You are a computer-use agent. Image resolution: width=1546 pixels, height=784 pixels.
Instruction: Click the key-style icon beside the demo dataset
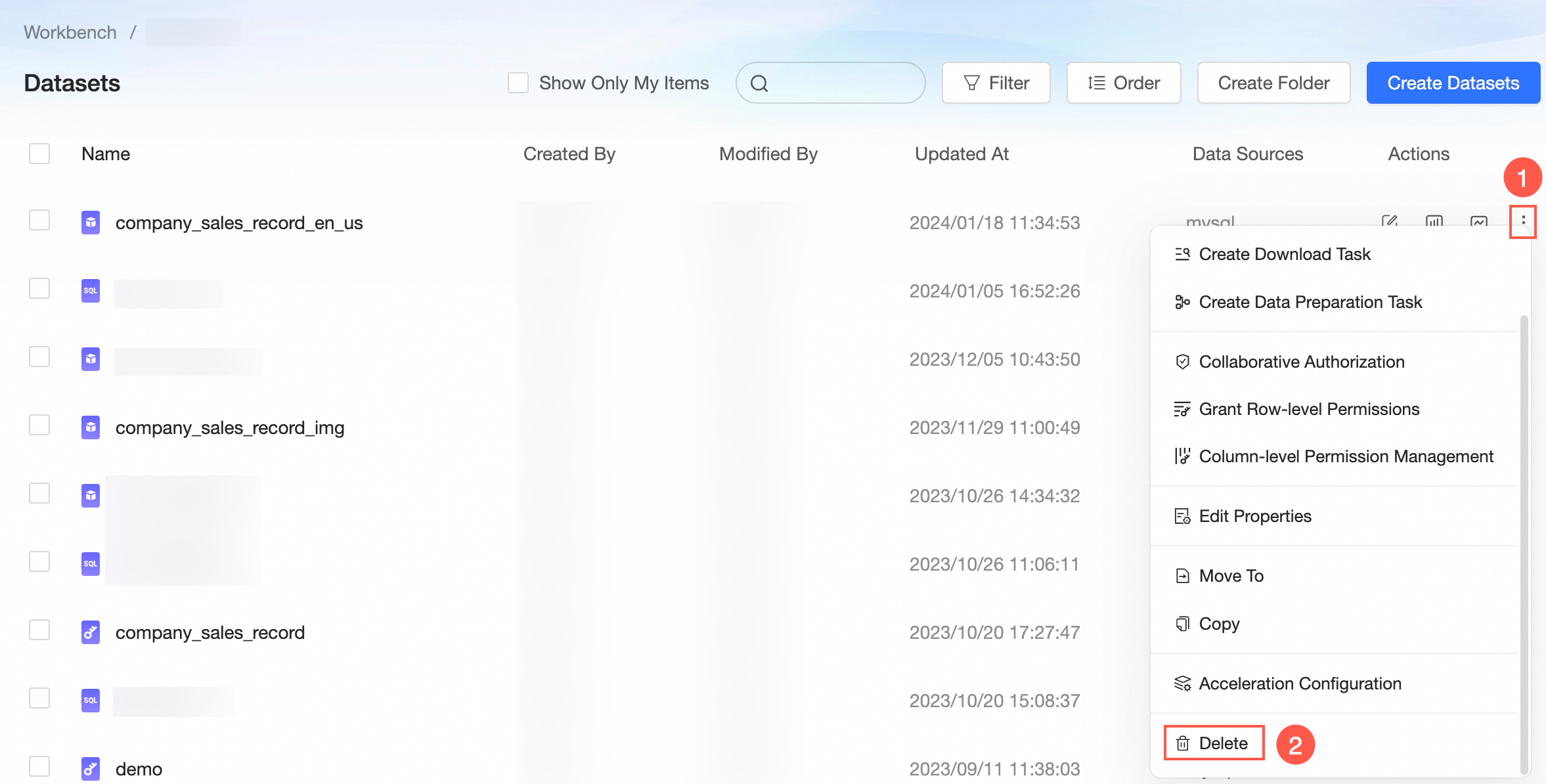(91, 768)
